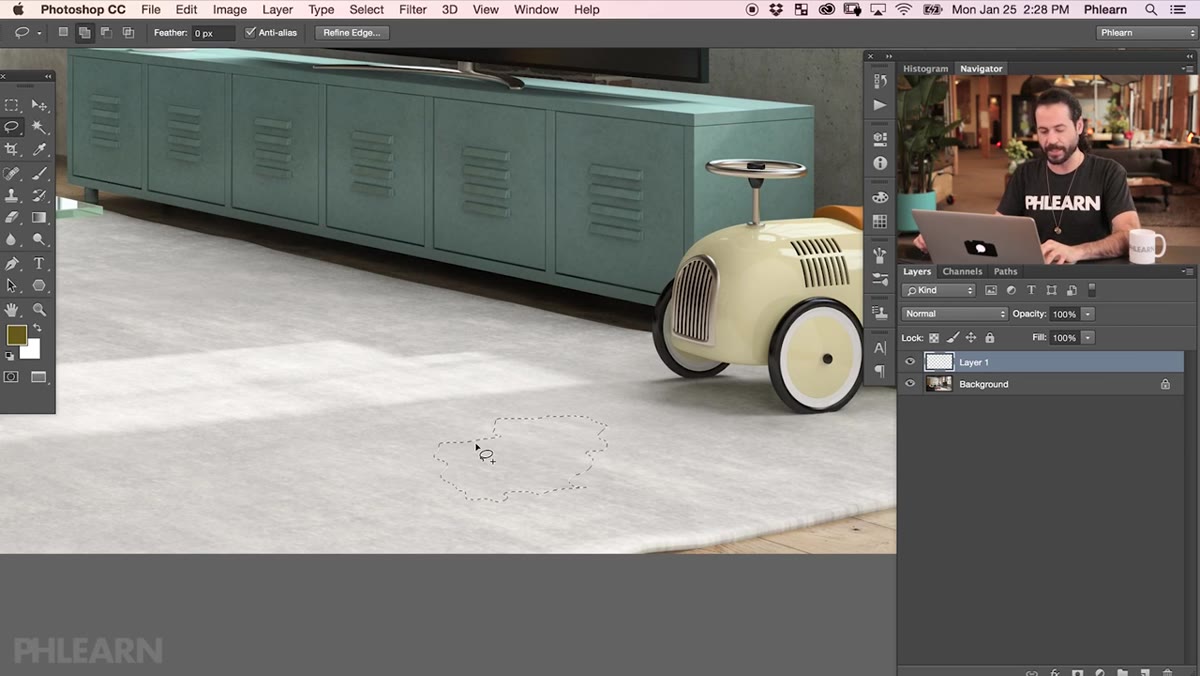This screenshot has width=1200, height=676.
Task: Open the Select menu
Action: coord(367,10)
